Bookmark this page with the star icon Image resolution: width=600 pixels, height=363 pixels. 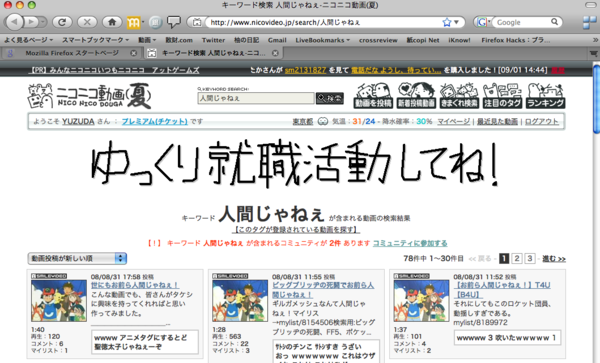[x=447, y=22]
